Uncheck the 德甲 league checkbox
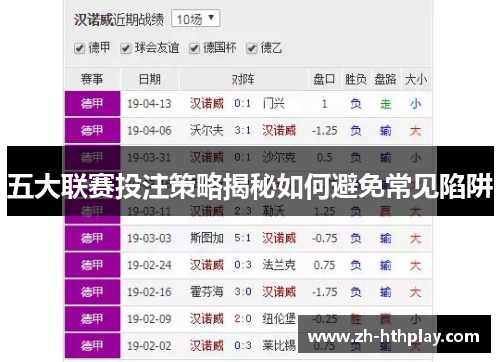 pyautogui.click(x=79, y=48)
